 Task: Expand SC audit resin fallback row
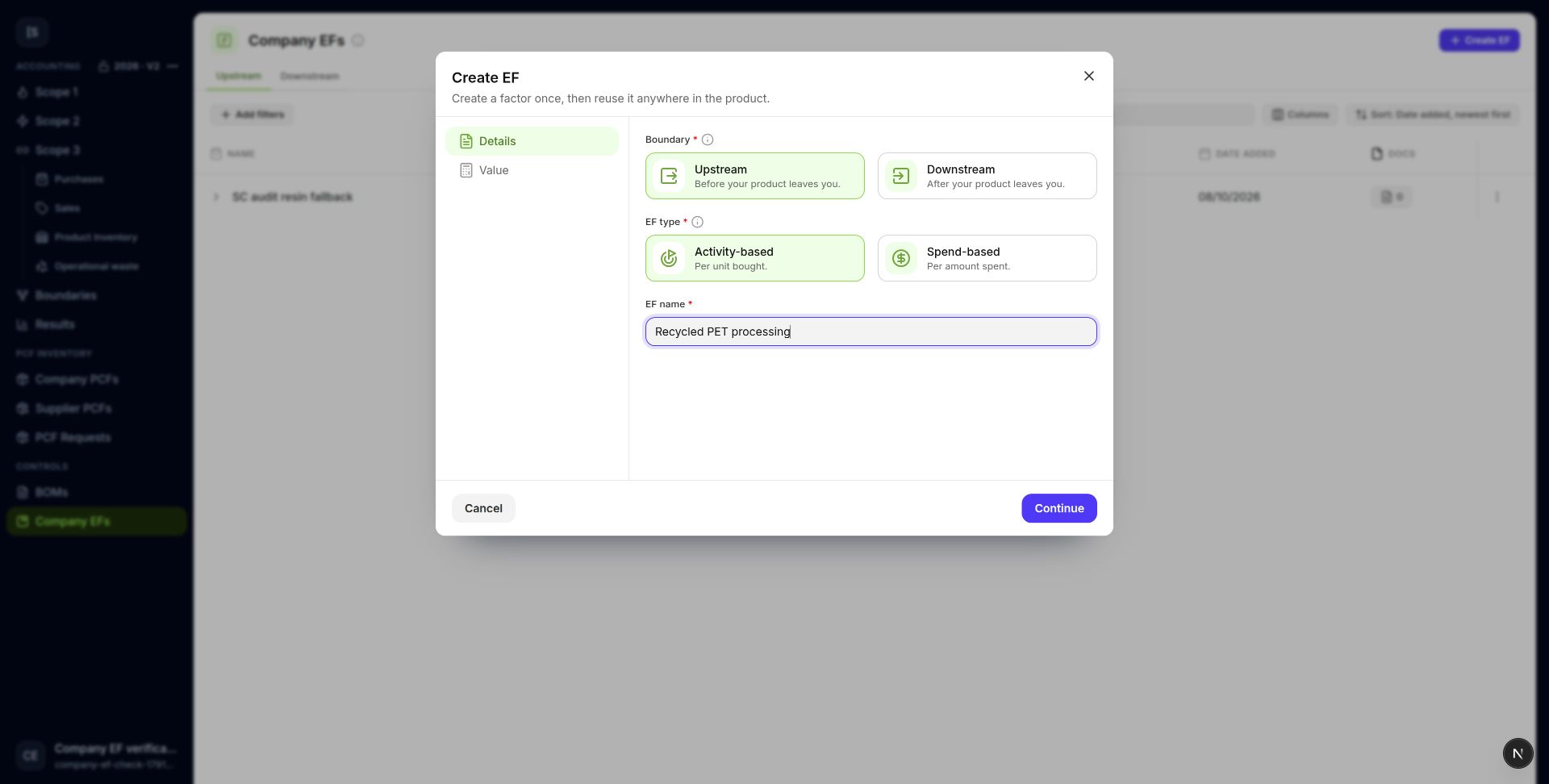215,197
